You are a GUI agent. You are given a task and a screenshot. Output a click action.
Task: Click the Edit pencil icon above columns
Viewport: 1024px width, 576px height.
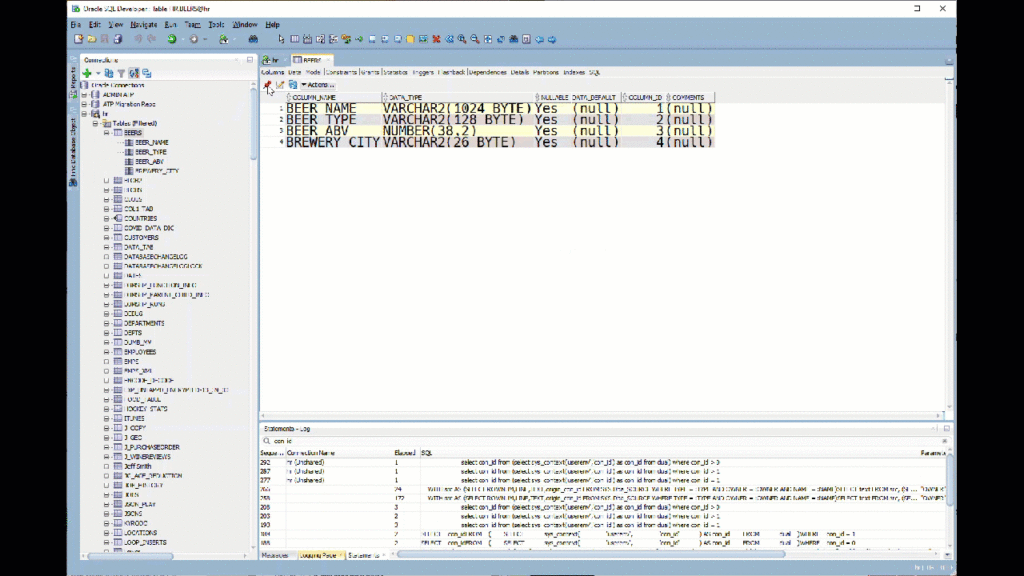[280, 85]
